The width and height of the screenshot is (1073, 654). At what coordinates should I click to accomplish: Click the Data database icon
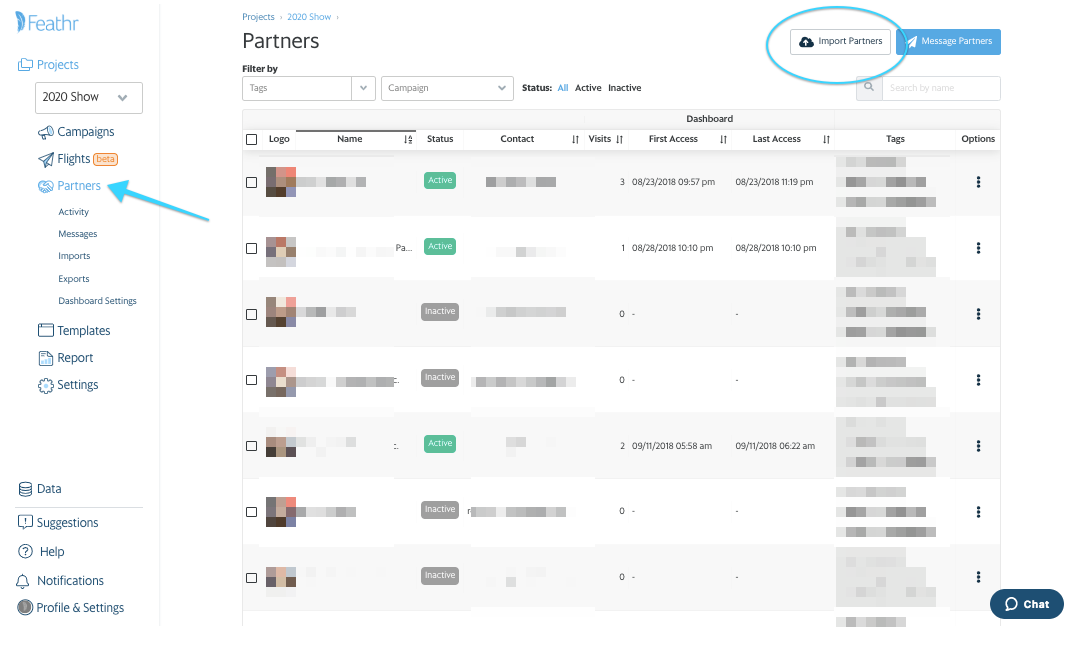[x=26, y=489]
